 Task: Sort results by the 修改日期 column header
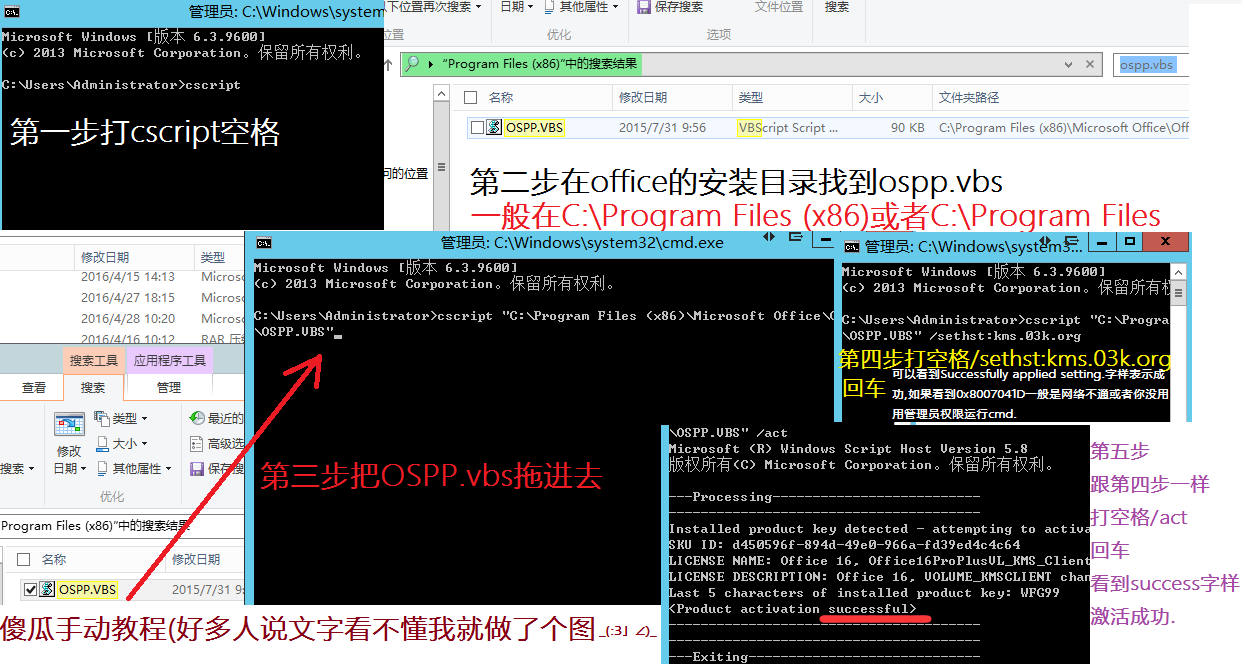pos(642,98)
